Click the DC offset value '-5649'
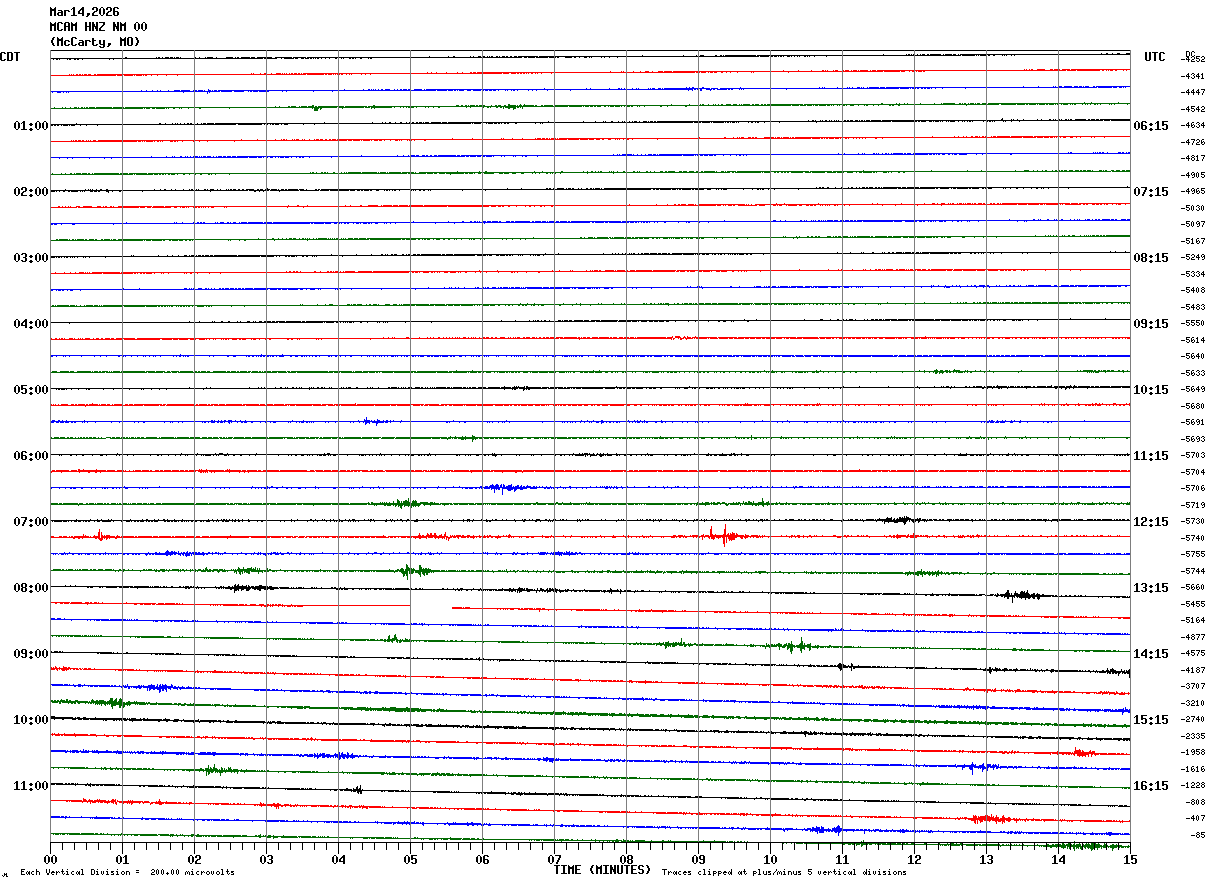The height and width of the screenshot is (886, 1210). click(1193, 390)
